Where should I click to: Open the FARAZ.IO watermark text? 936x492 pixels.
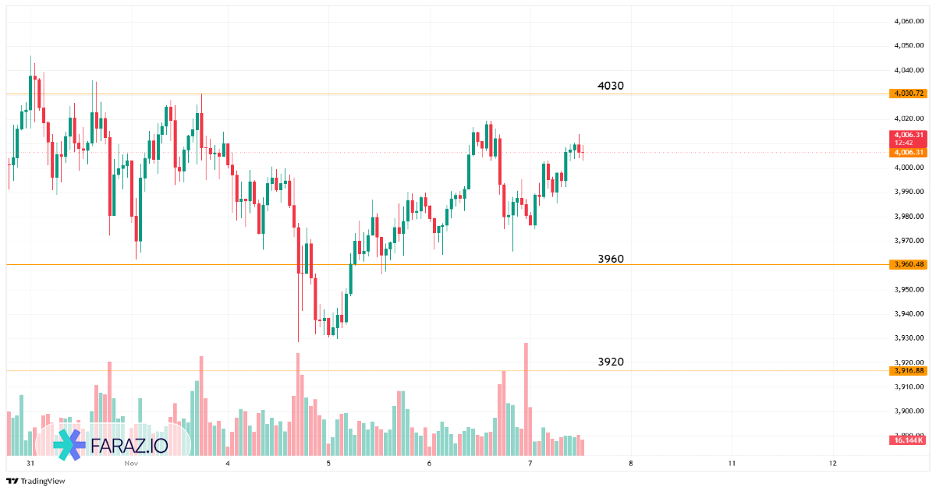[x=130, y=445]
